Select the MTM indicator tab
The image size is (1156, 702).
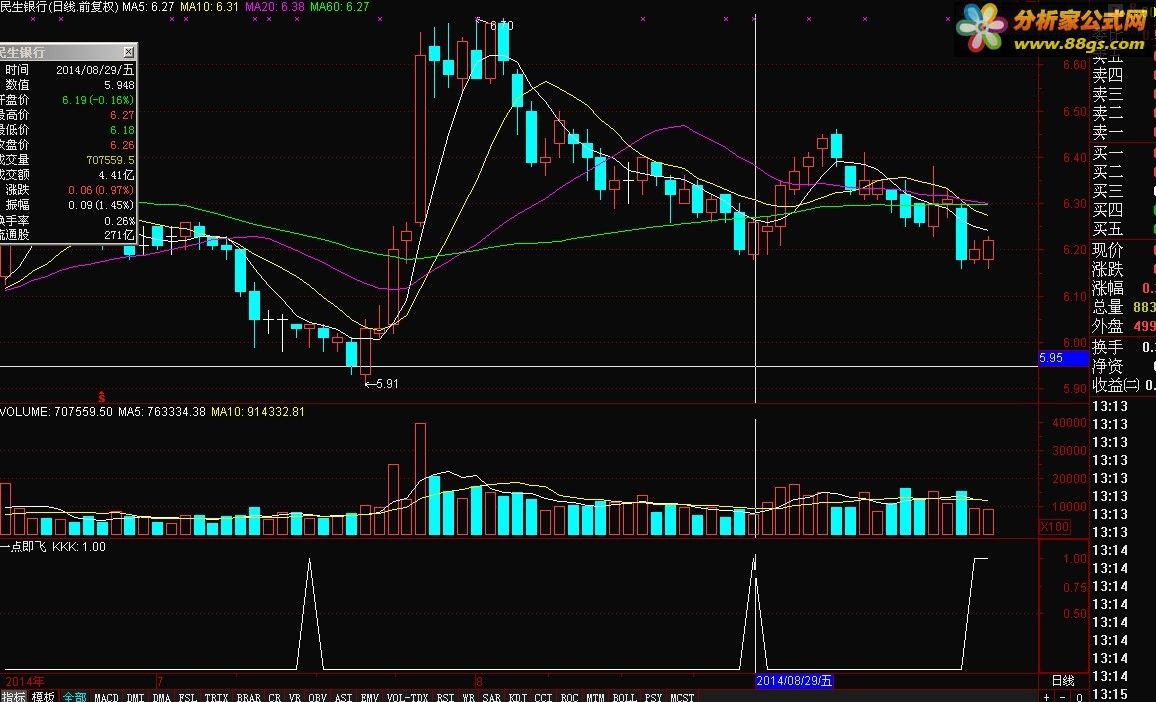point(595,697)
